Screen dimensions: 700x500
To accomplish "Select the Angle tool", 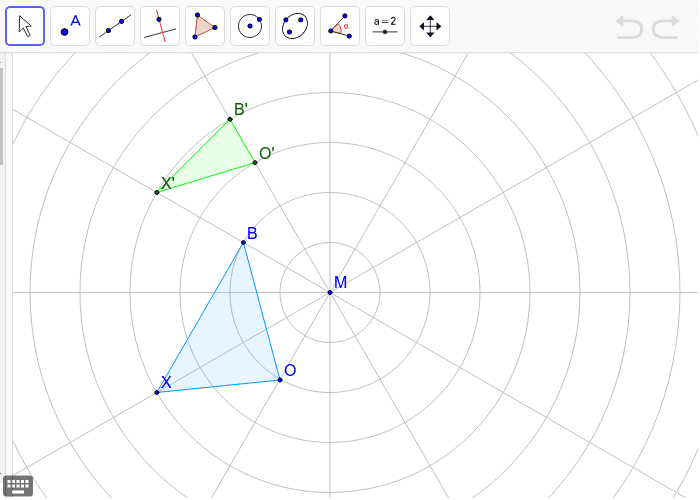I will 340,26.
